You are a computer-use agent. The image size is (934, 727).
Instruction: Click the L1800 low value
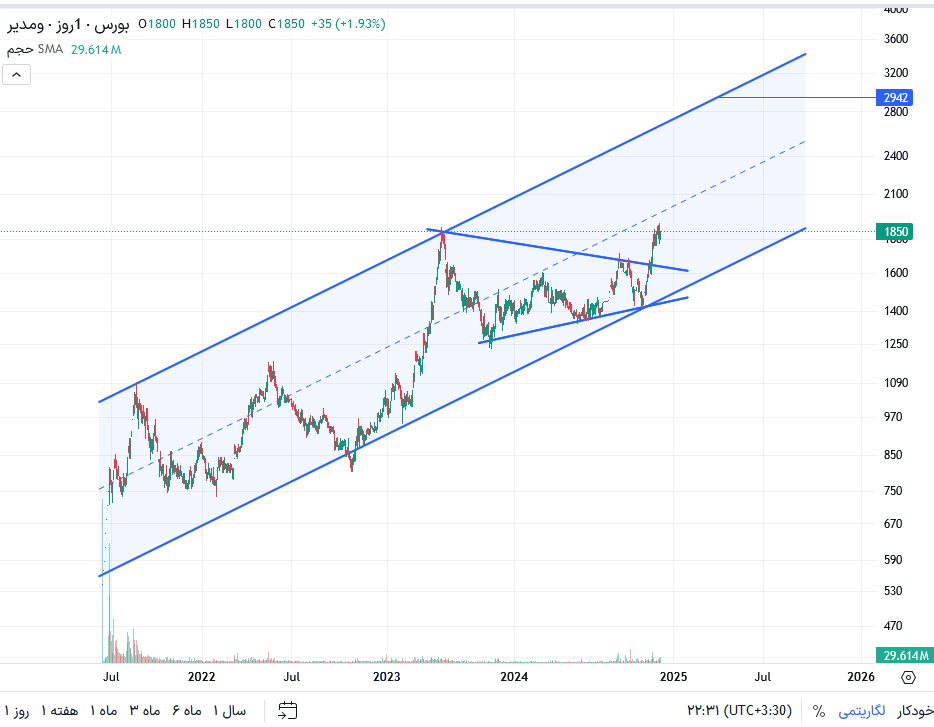tap(244, 24)
